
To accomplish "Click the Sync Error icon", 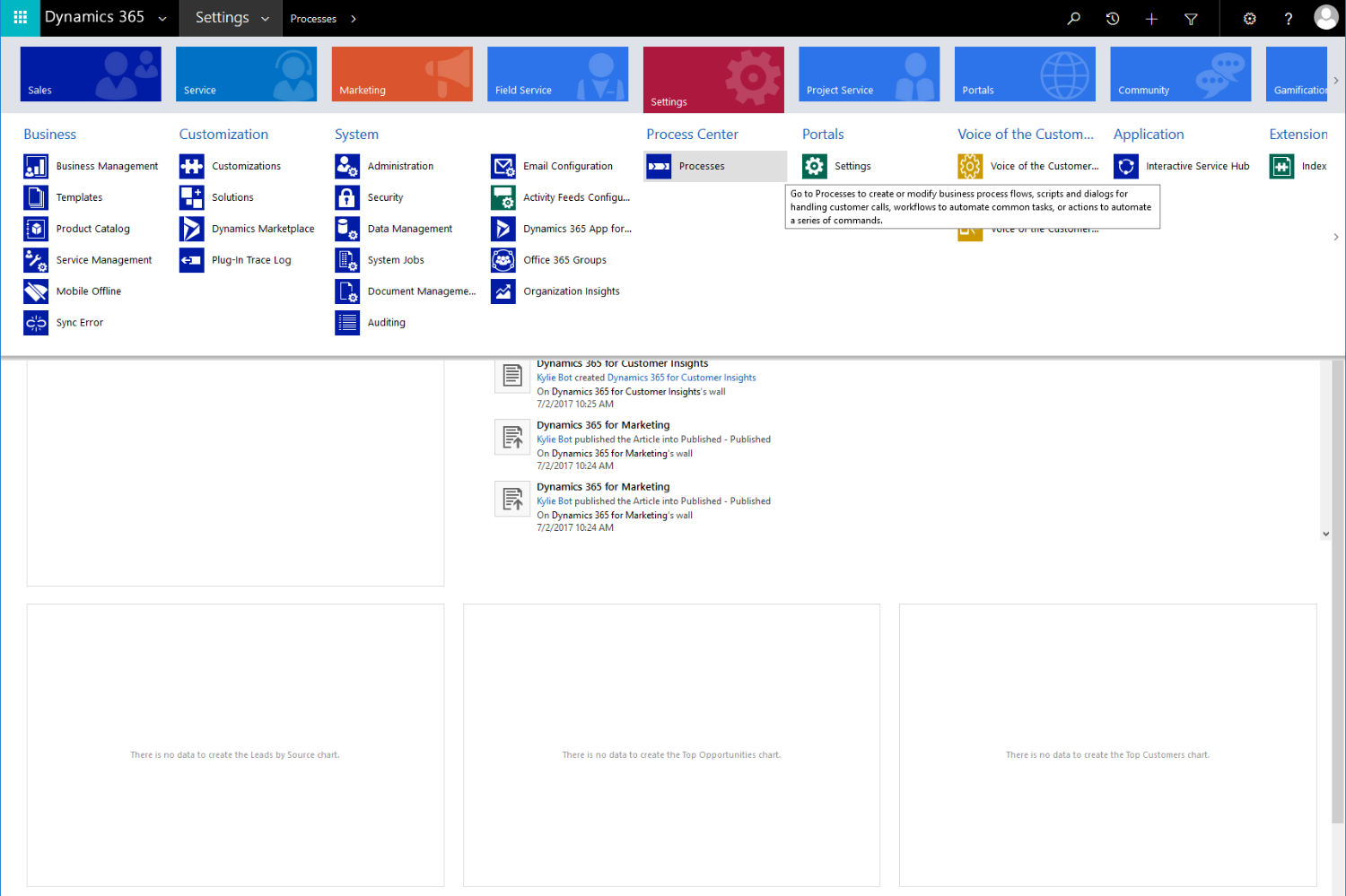I will (36, 323).
